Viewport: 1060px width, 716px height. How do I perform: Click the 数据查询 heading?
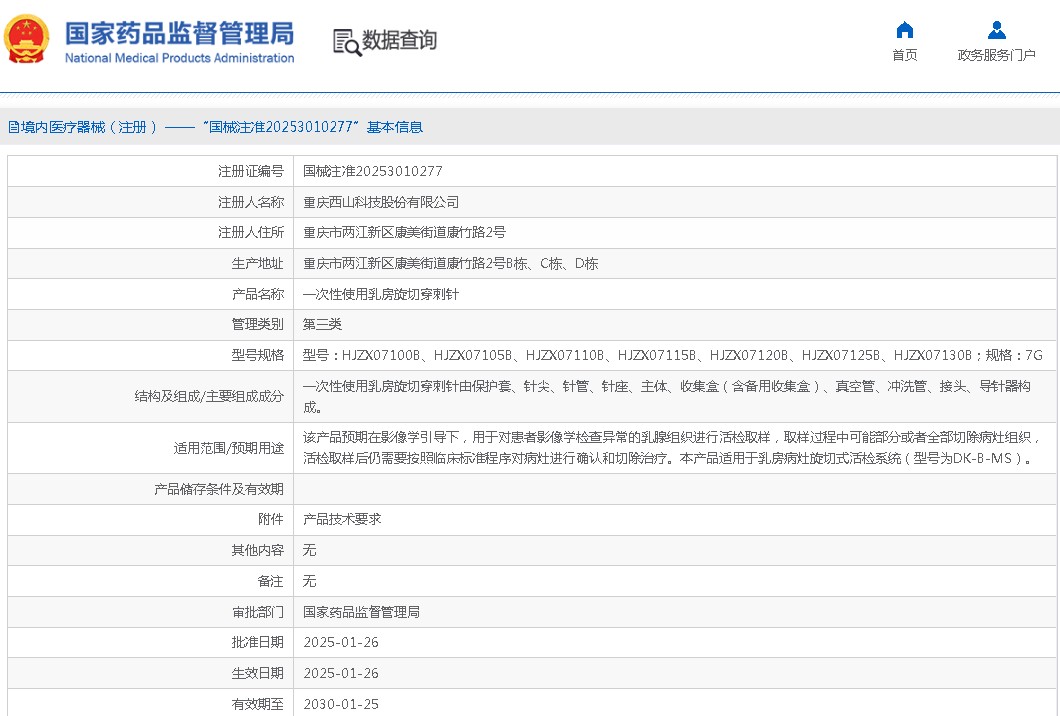pos(400,41)
